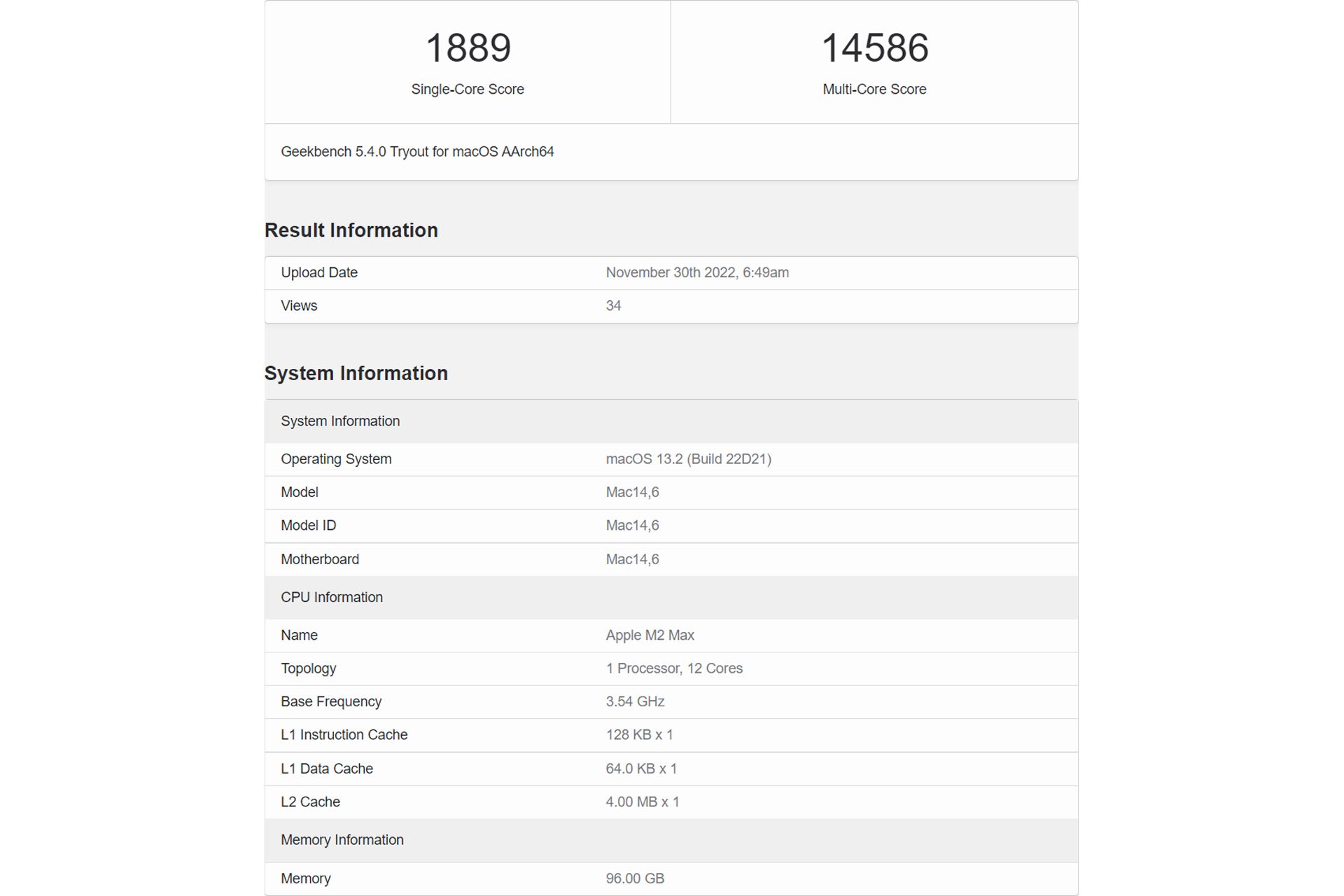Click the Result Information heading

click(x=351, y=230)
